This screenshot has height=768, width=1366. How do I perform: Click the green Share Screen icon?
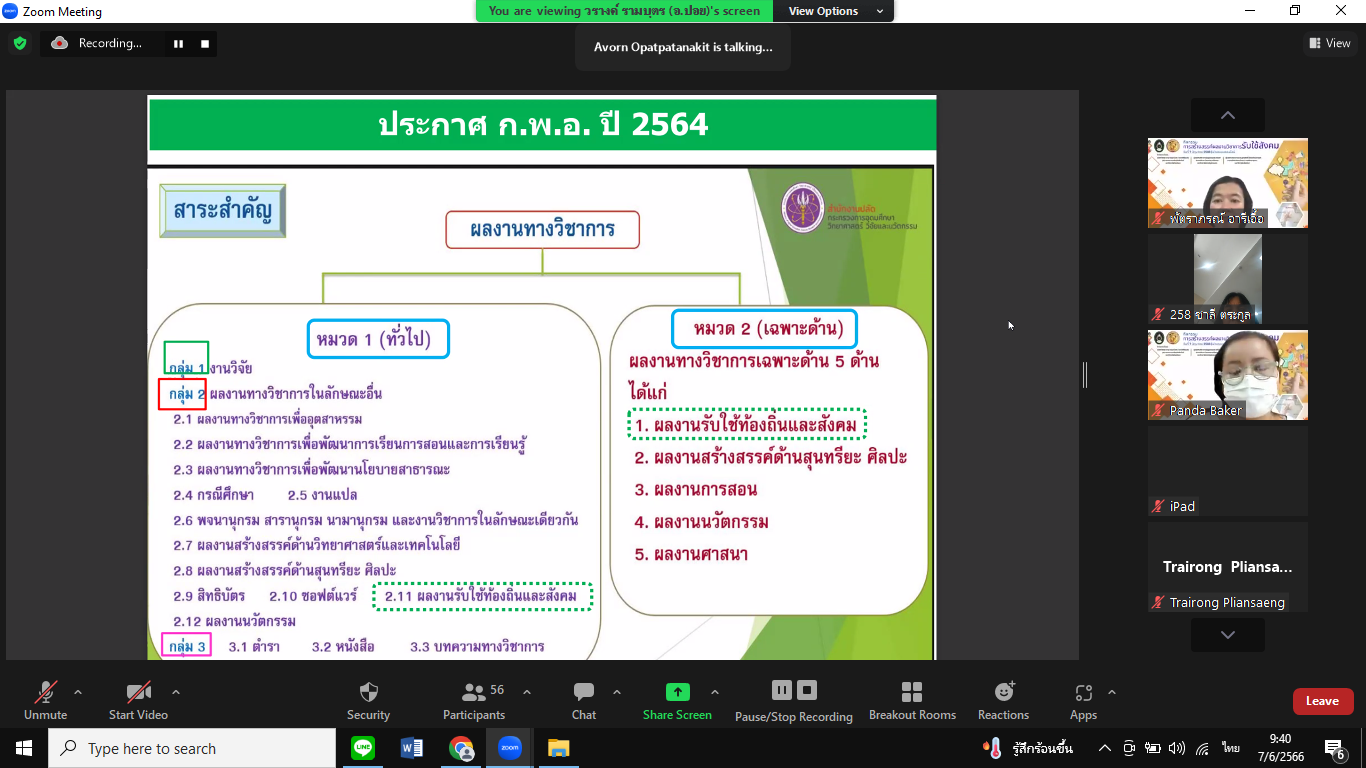pyautogui.click(x=677, y=693)
